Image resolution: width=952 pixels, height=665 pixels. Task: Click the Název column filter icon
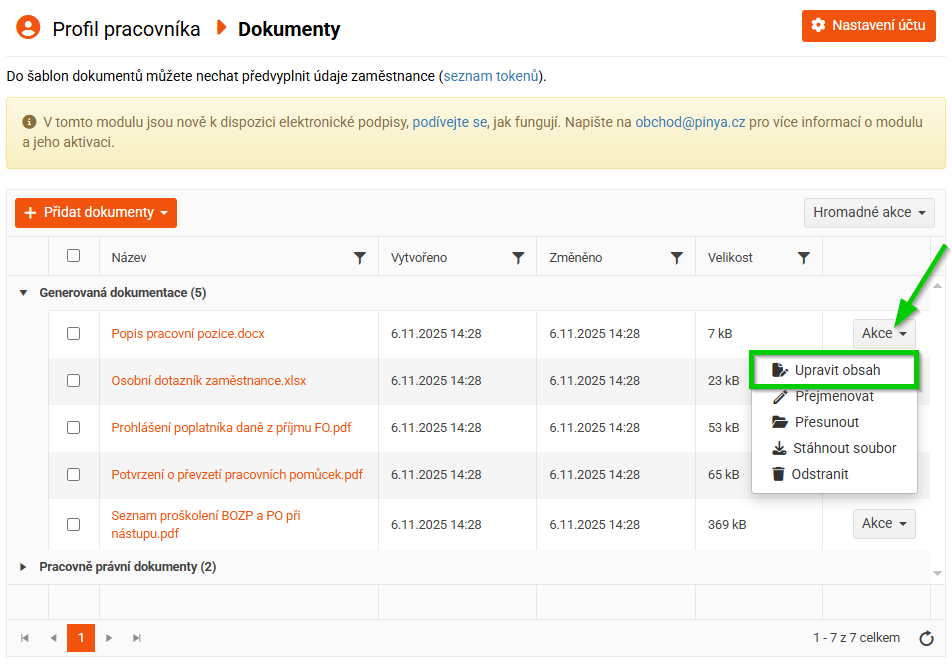pyautogui.click(x=360, y=258)
